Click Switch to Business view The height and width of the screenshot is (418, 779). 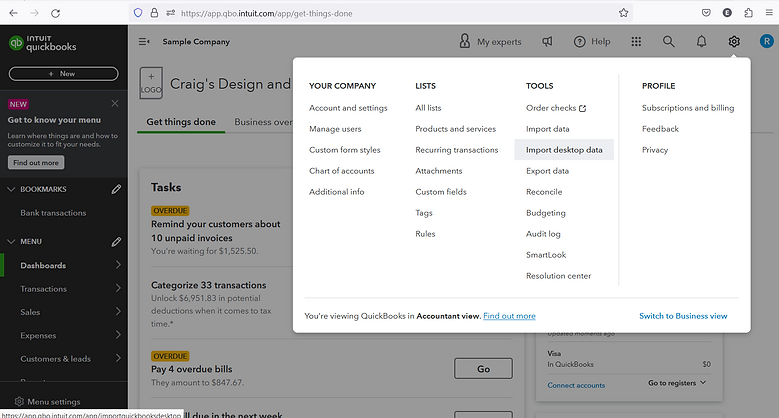[683, 316]
